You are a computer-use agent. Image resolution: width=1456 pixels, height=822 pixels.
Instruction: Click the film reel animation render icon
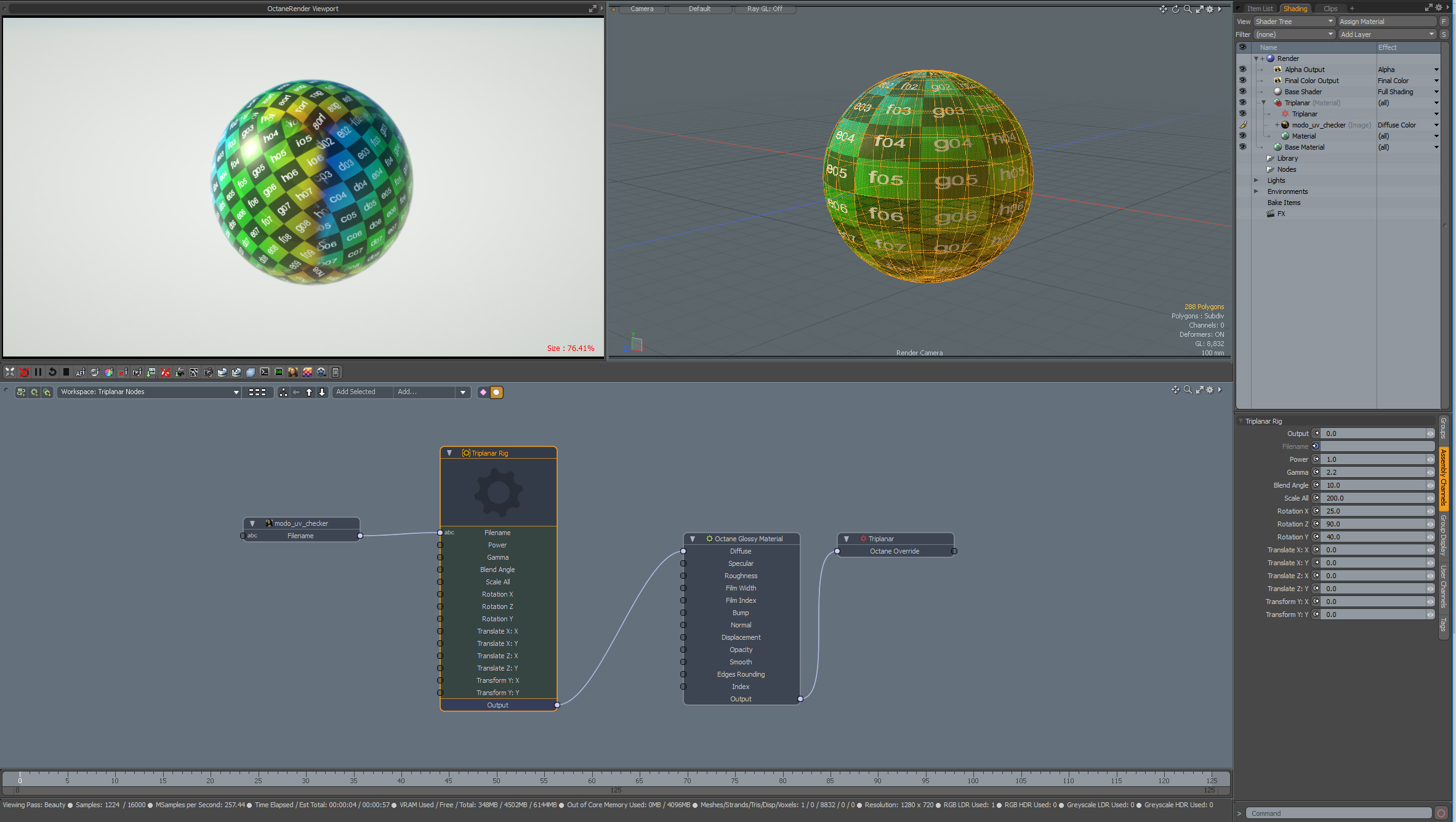tap(321, 372)
